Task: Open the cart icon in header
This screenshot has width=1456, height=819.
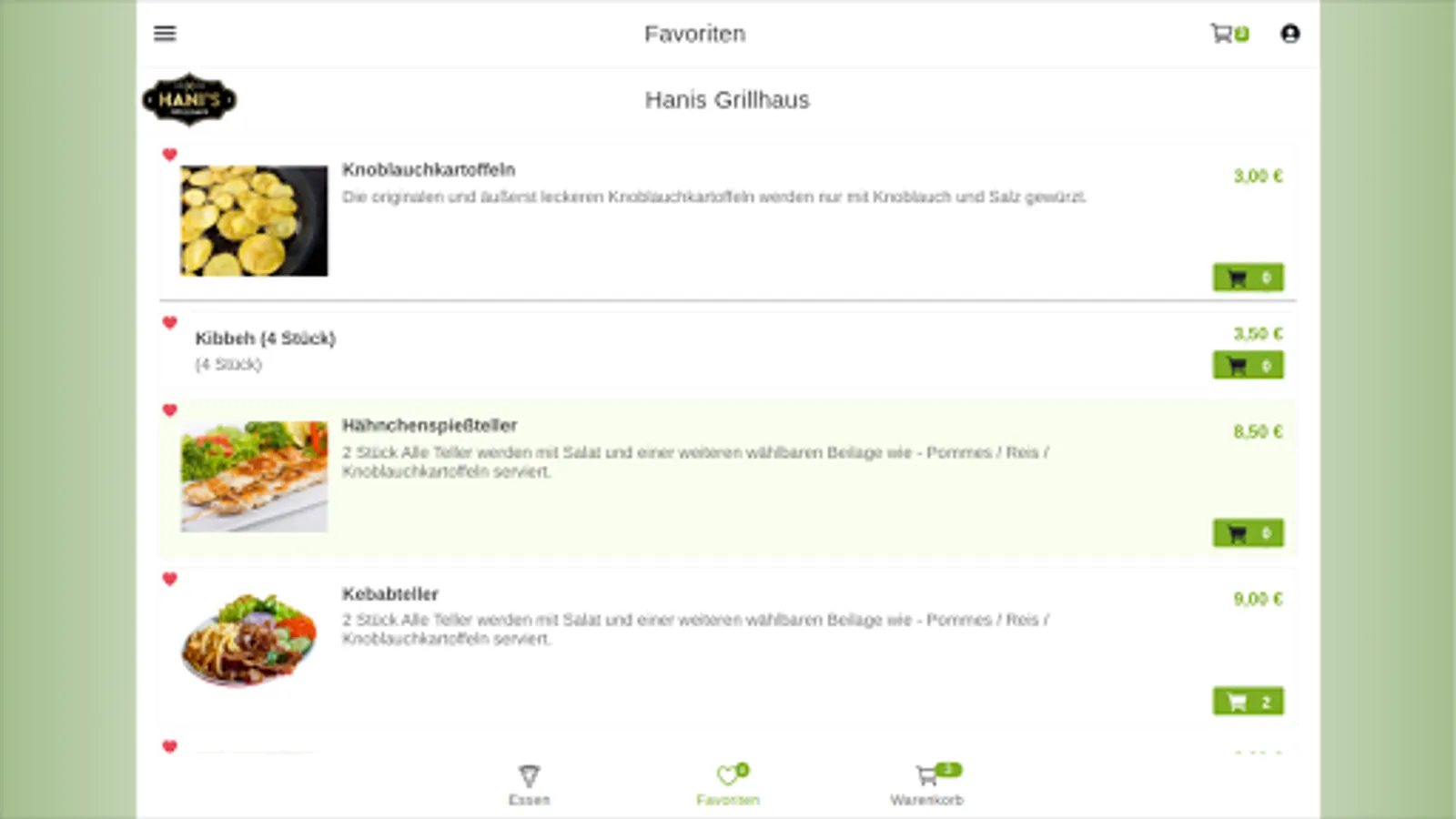Action: point(1228,34)
